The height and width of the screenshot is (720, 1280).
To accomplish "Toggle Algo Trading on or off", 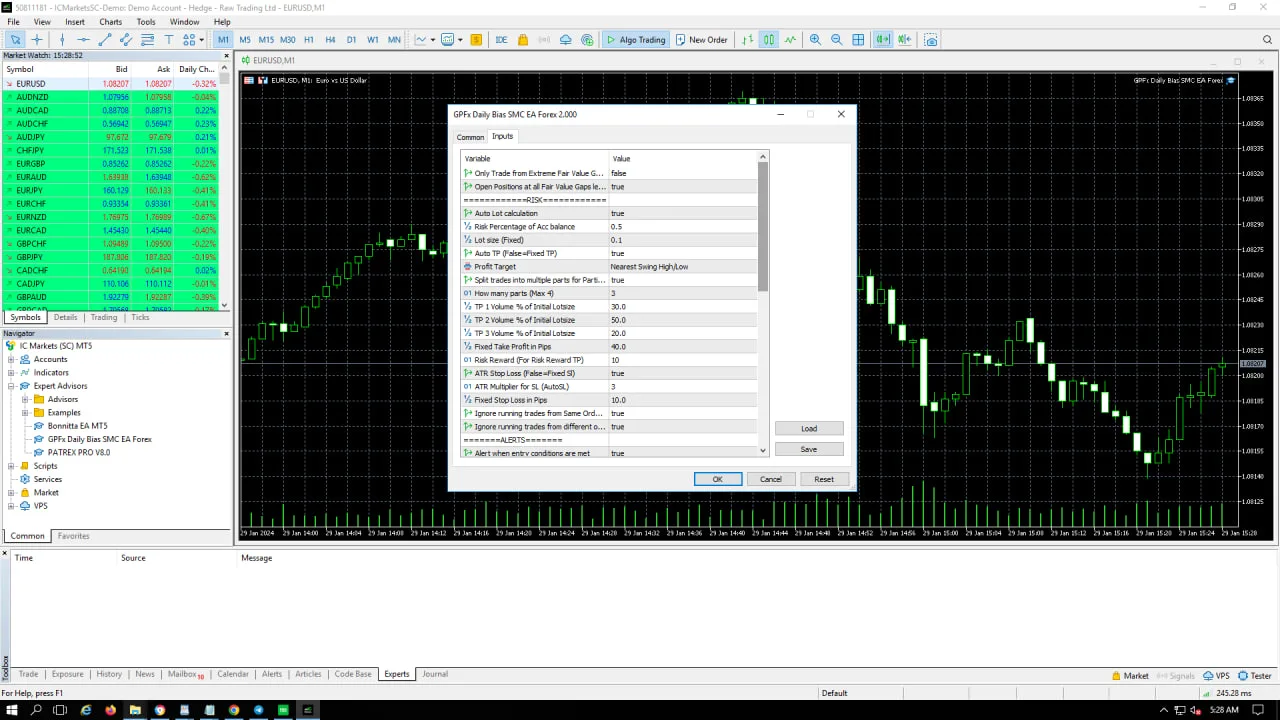I will tap(636, 40).
